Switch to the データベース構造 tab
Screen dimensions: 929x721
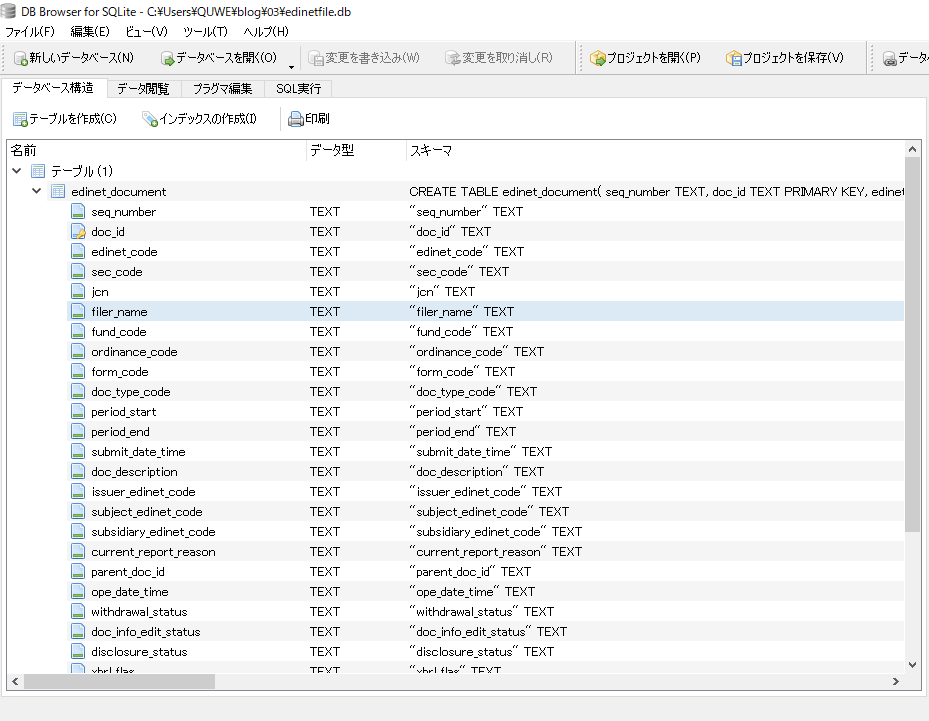click(53, 88)
